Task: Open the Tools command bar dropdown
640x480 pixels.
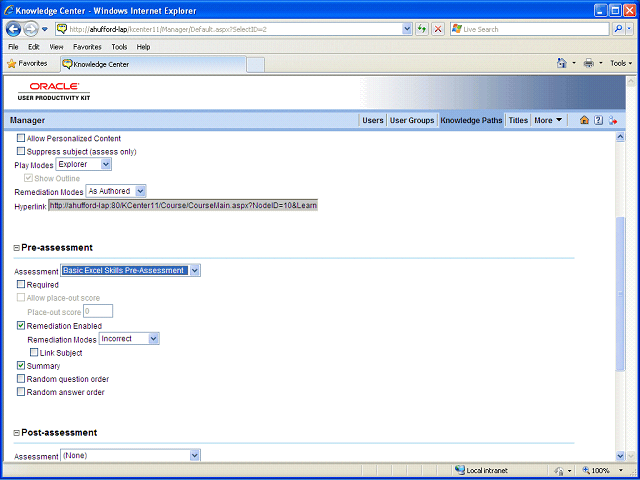Action: (x=621, y=63)
